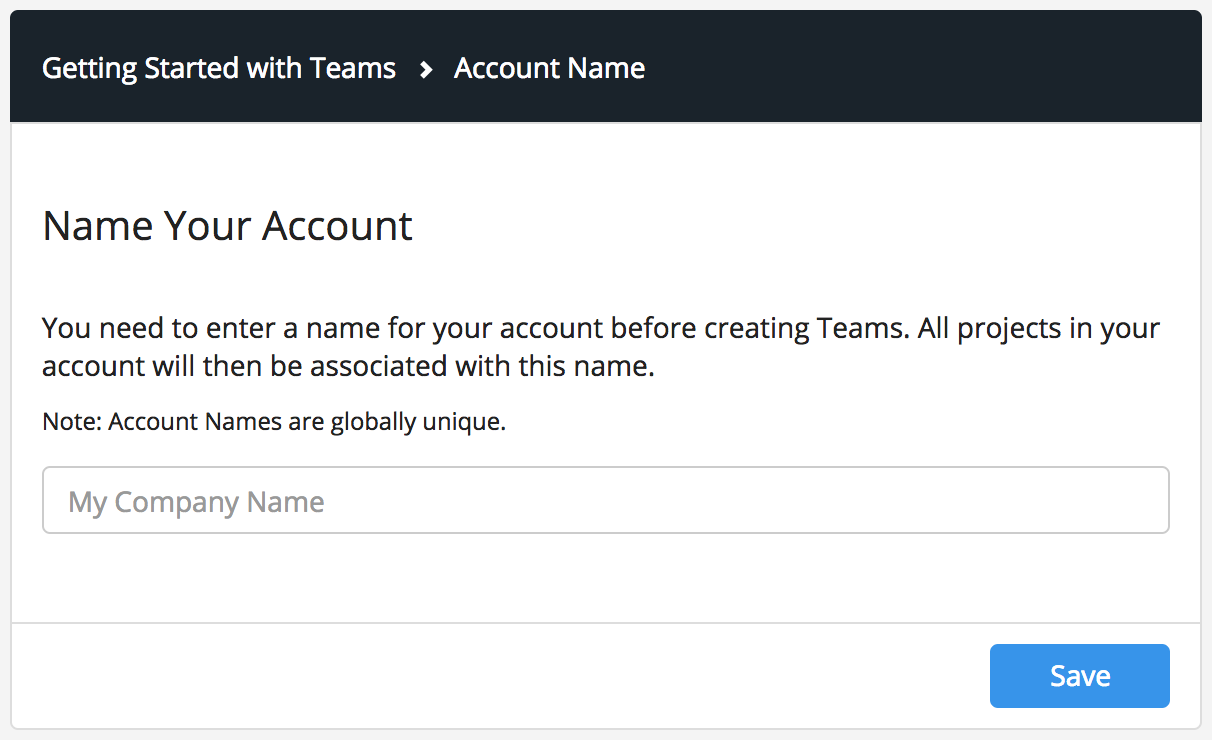Click the 'My Company Name' placeholder text
The height and width of the screenshot is (740, 1212).
196,500
